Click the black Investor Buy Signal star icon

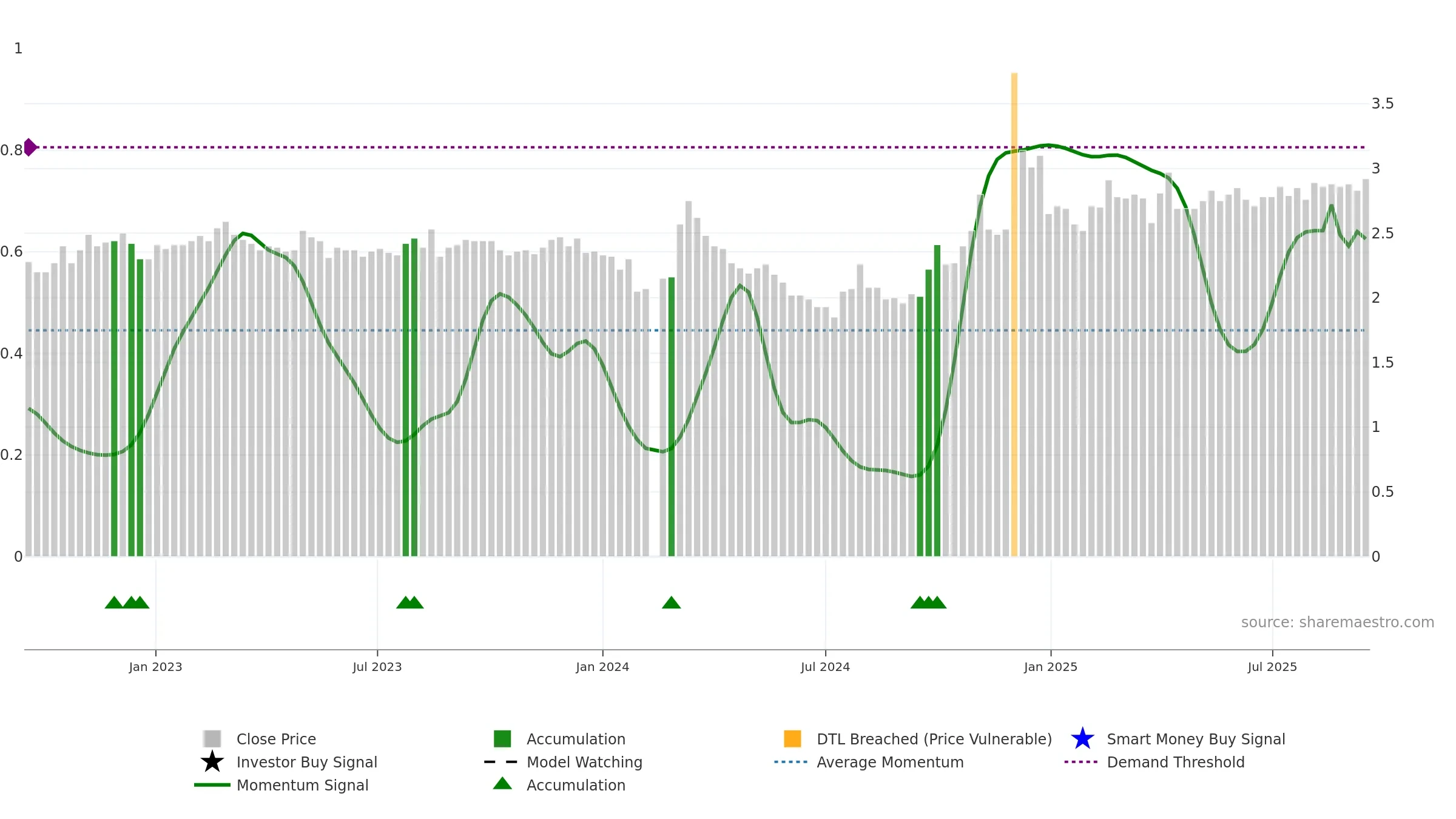click(x=212, y=761)
